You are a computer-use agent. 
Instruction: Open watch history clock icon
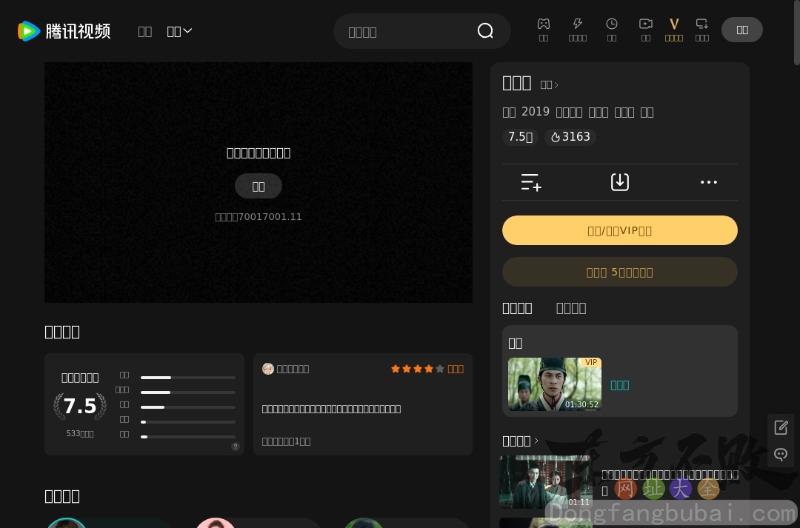coord(611,24)
